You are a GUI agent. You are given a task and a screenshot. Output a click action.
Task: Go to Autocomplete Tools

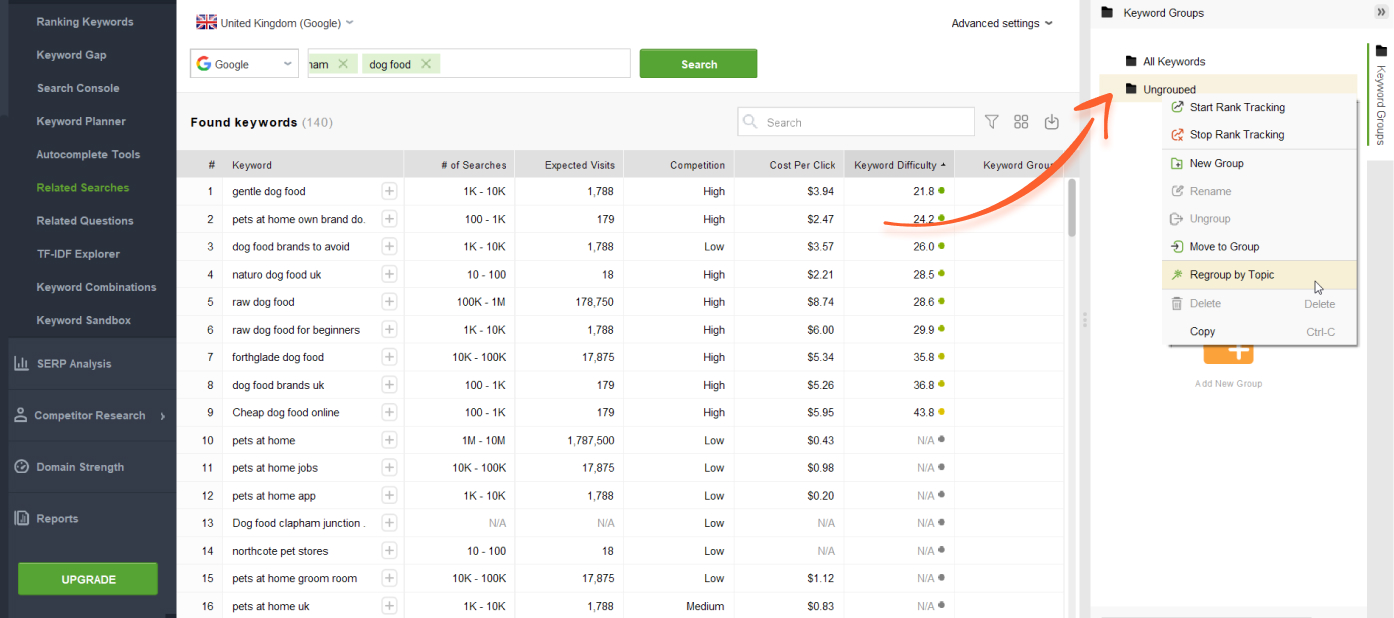pos(88,155)
